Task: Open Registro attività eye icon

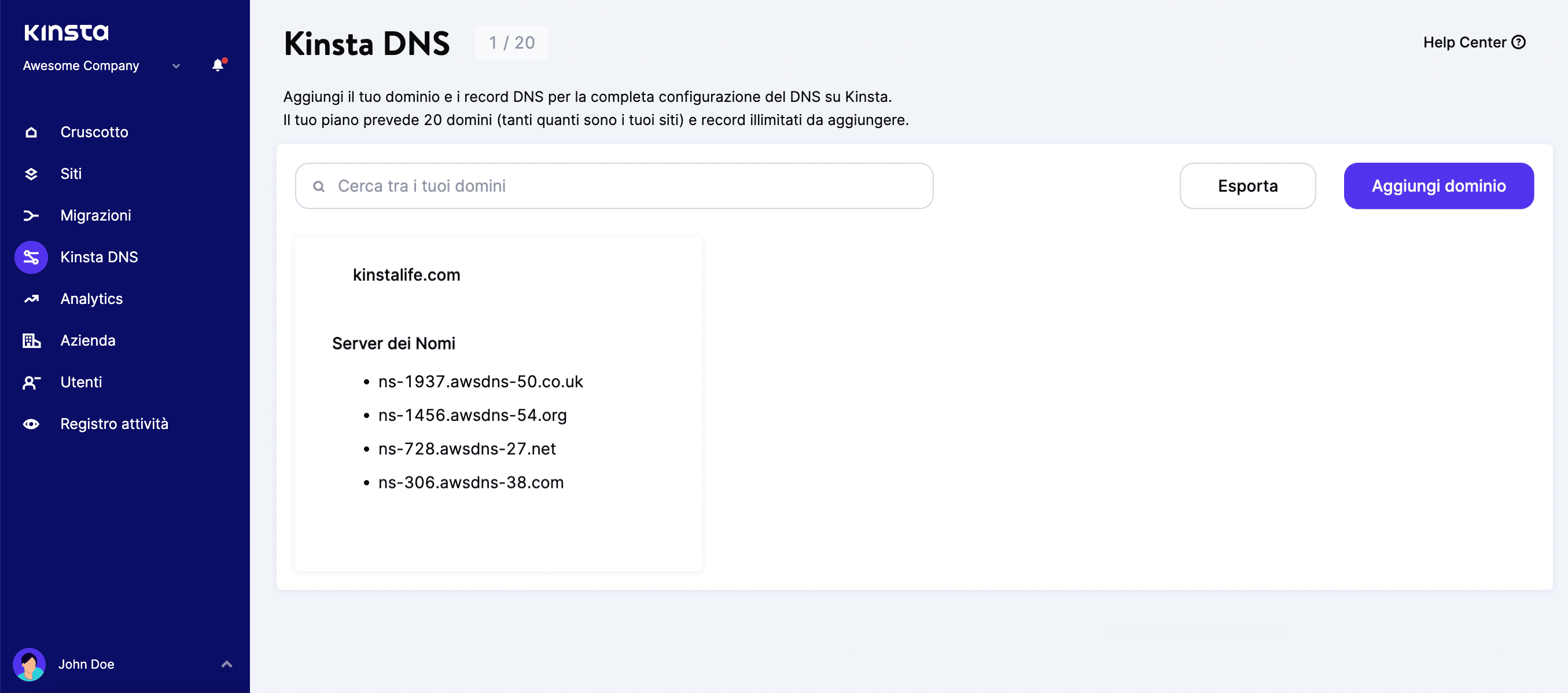Action: pyautogui.click(x=31, y=423)
